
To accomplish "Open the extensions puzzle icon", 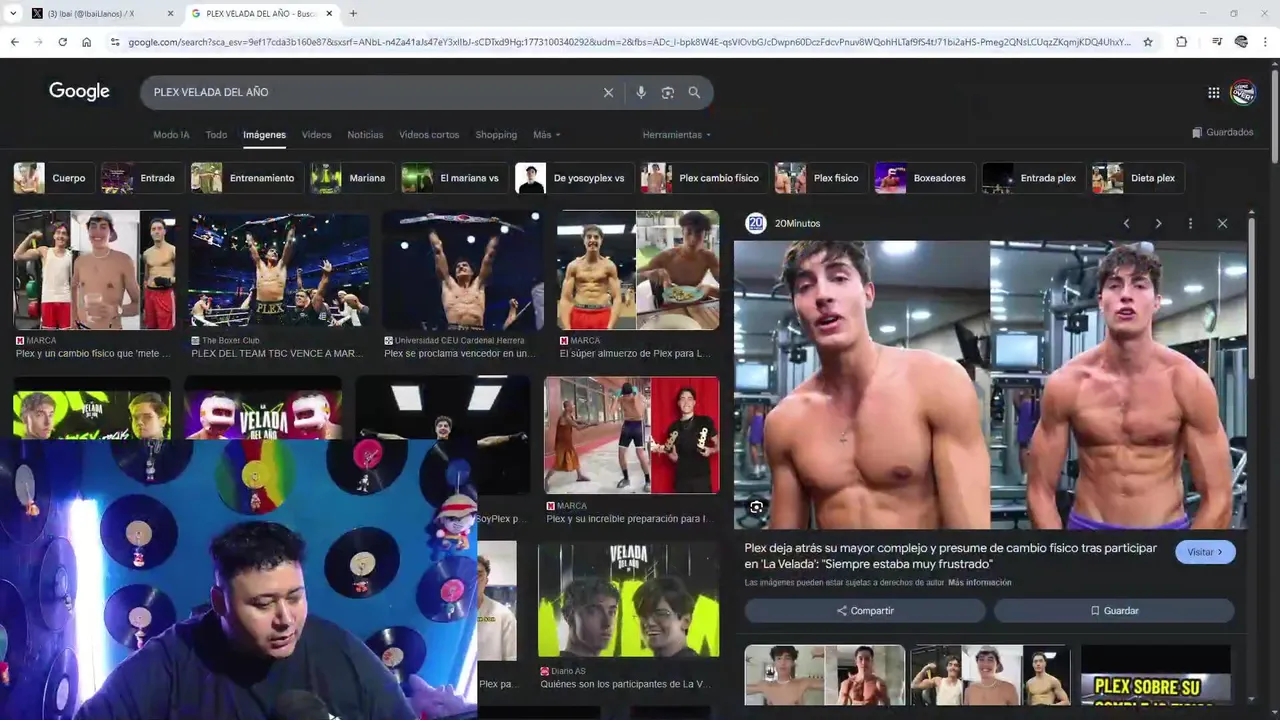I will 1181,42.
